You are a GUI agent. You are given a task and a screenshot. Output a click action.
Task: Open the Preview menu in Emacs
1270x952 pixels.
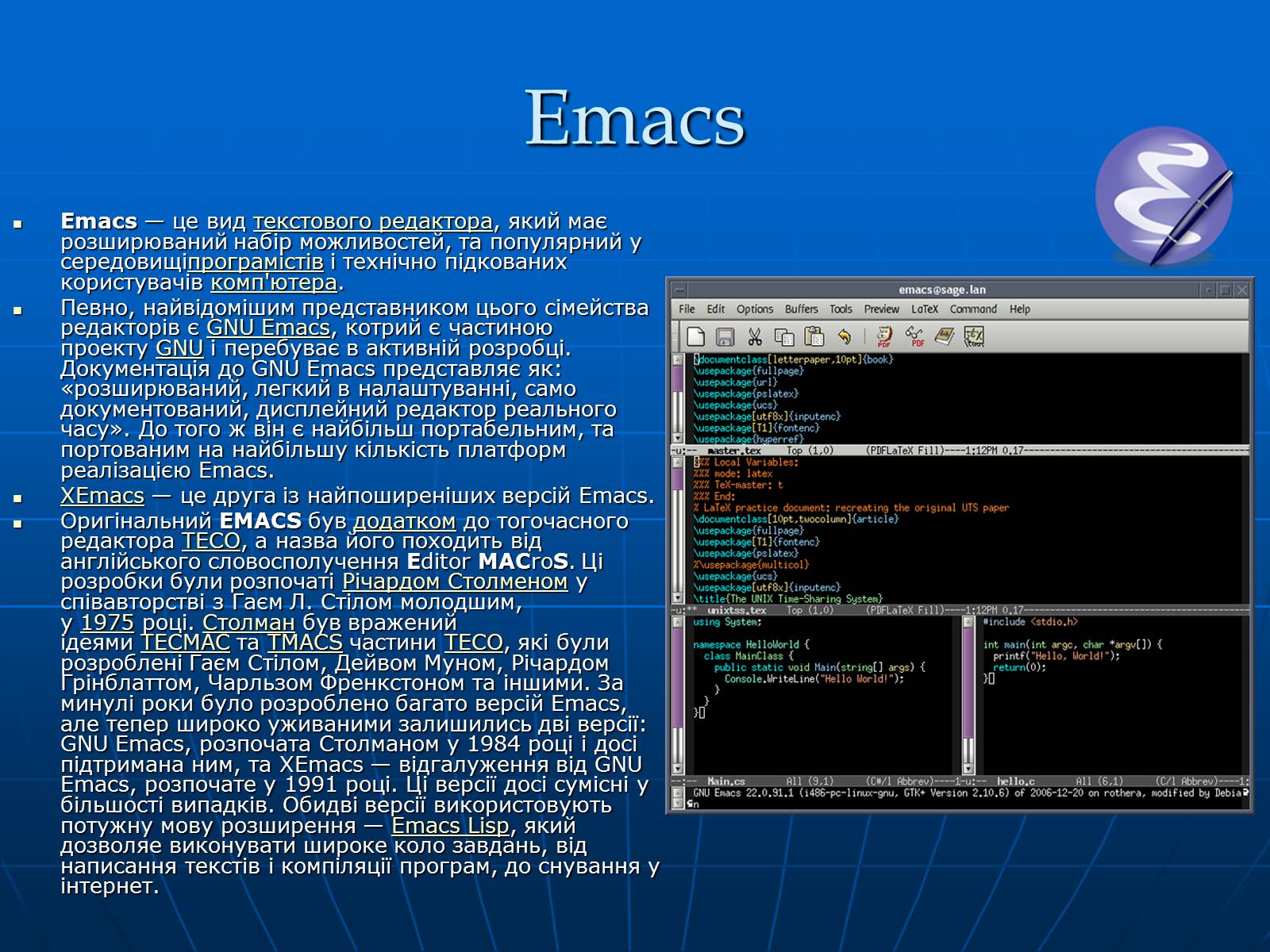tap(882, 309)
